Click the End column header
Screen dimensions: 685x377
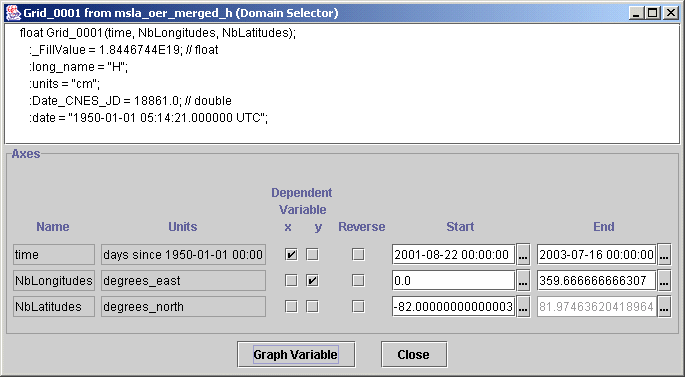(x=604, y=227)
